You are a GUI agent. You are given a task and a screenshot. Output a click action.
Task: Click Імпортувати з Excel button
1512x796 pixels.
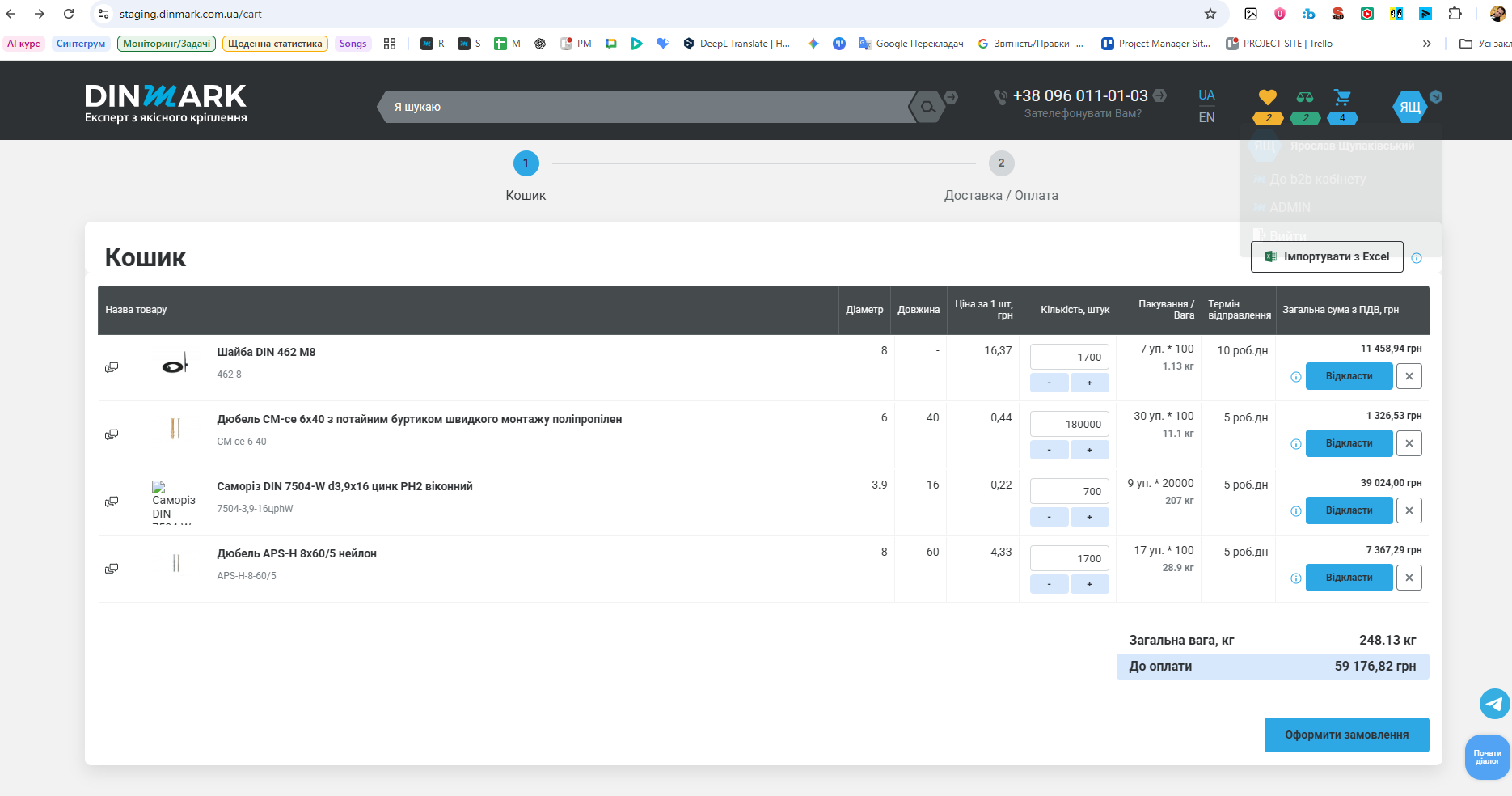tap(1327, 257)
